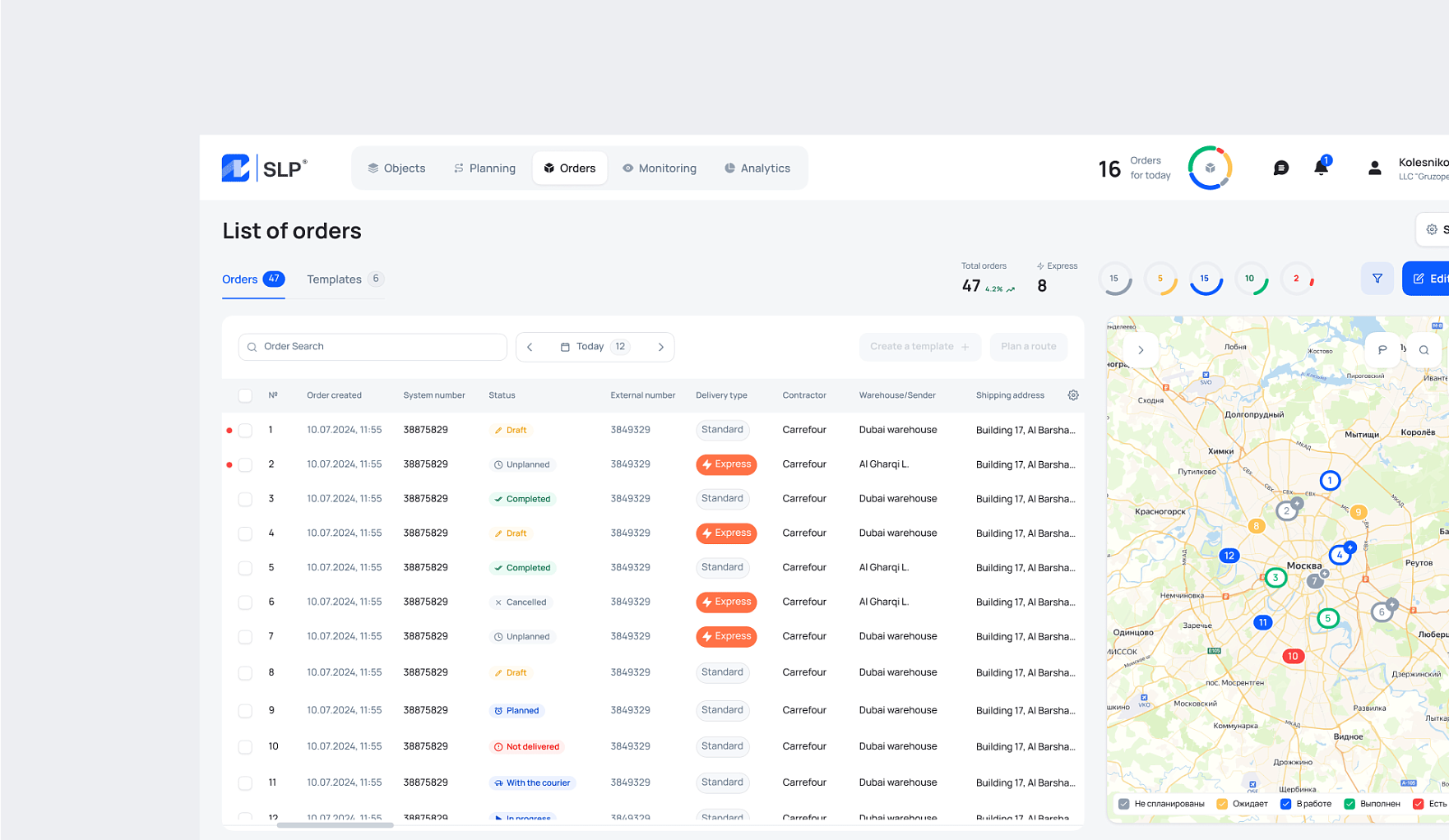Image resolution: width=1449 pixels, height=840 pixels.
Task: Click the calendar icon in the date picker
Action: (x=566, y=346)
